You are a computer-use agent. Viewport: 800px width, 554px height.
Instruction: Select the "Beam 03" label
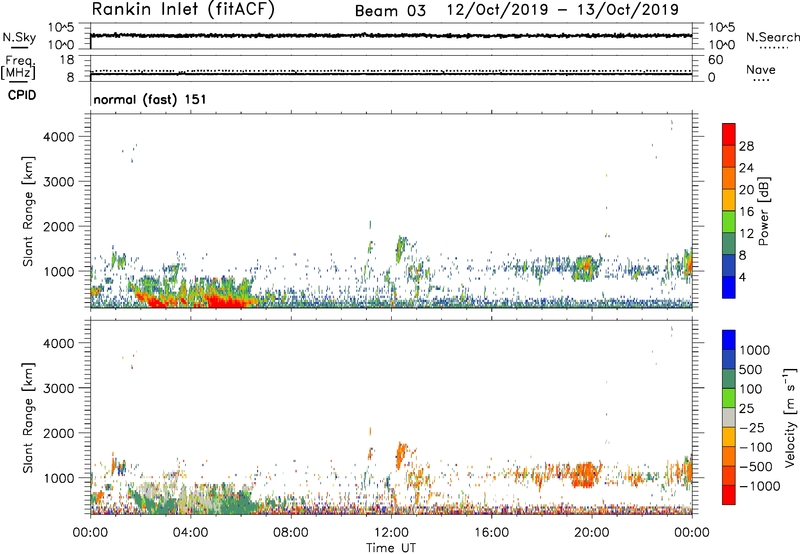(390, 11)
